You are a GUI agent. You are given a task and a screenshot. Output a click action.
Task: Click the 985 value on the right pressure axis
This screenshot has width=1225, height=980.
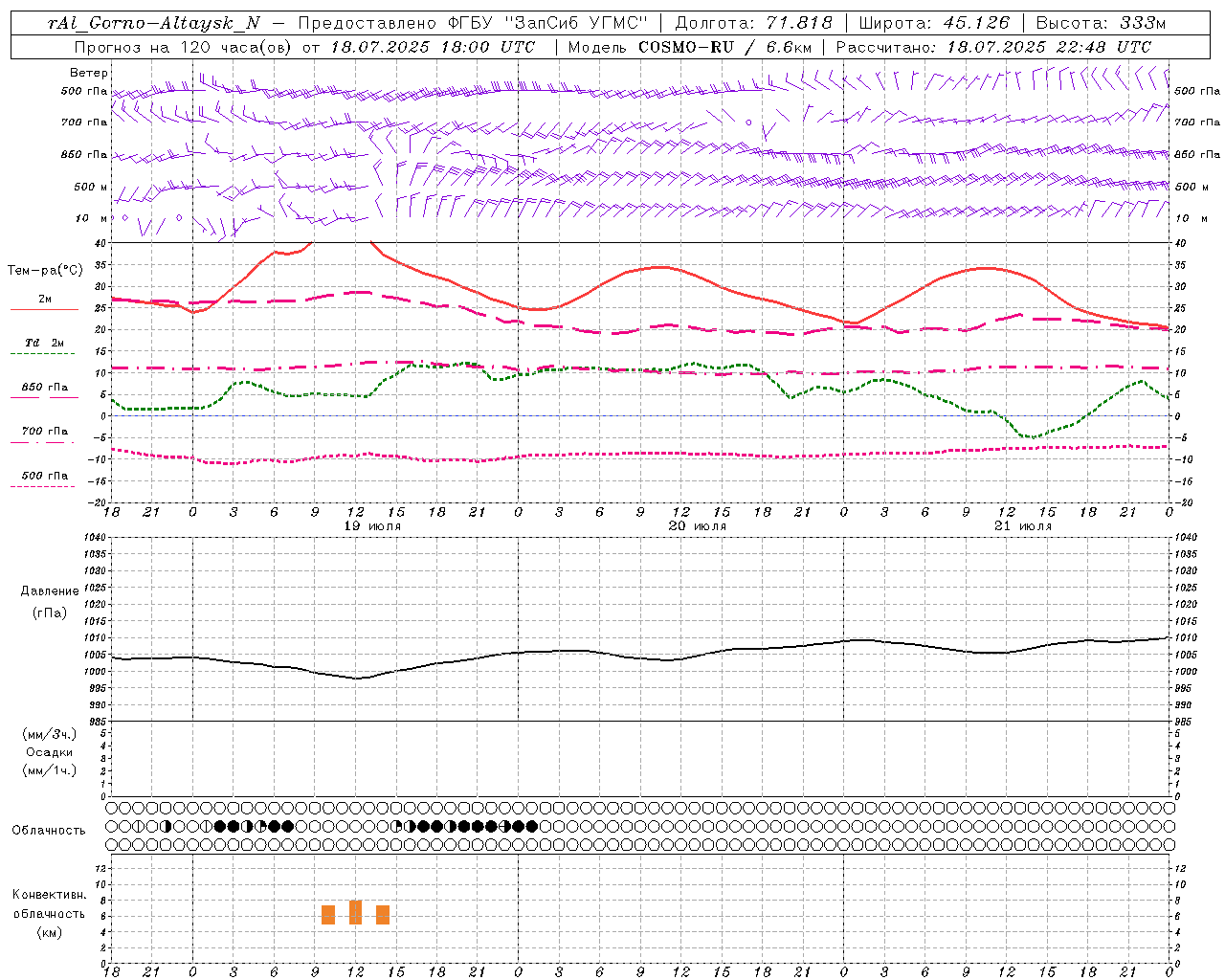pos(1184,722)
